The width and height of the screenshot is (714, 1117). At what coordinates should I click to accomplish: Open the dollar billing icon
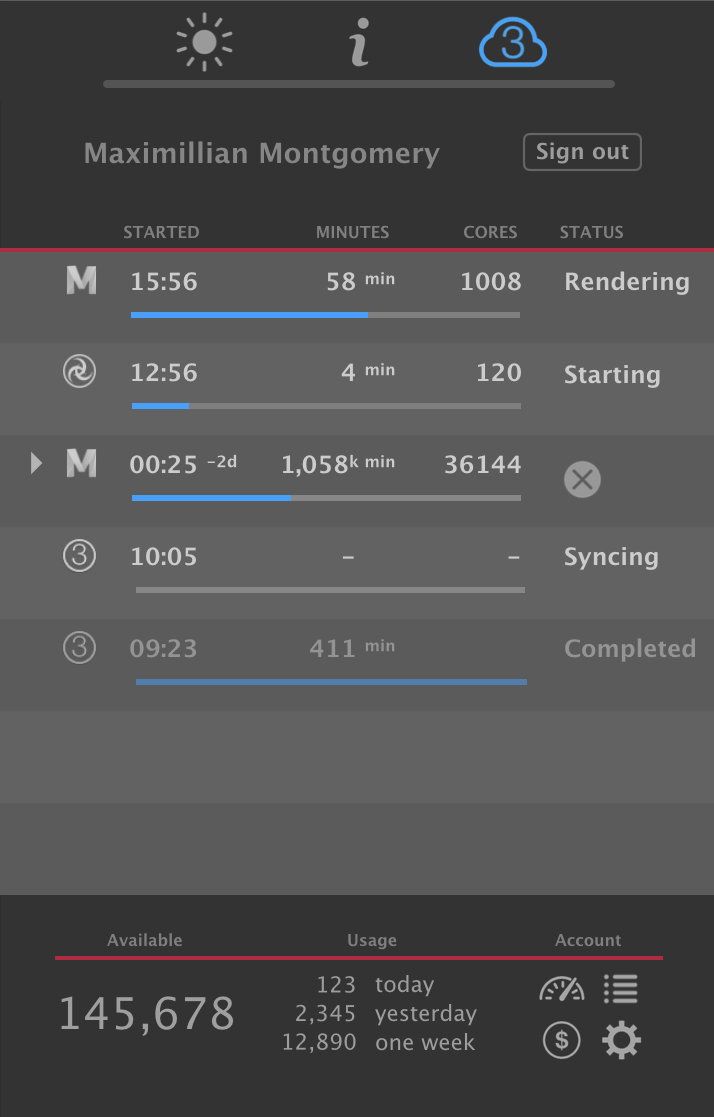[562, 1040]
